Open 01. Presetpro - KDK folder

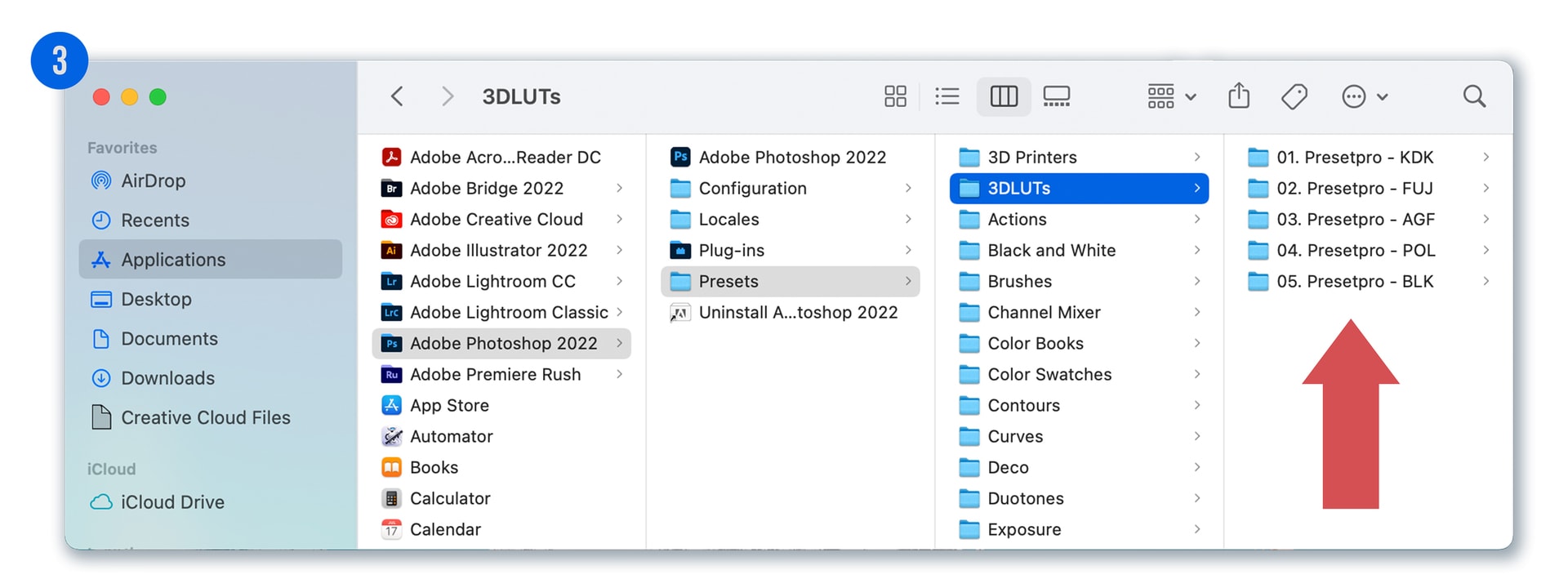click(x=1369, y=157)
